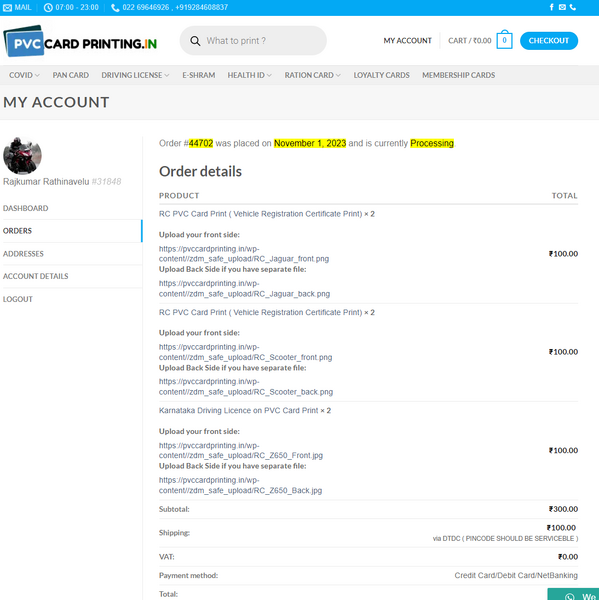Open RC_Z650_Front.jpg upload link
599x600 pixels.
(241, 450)
